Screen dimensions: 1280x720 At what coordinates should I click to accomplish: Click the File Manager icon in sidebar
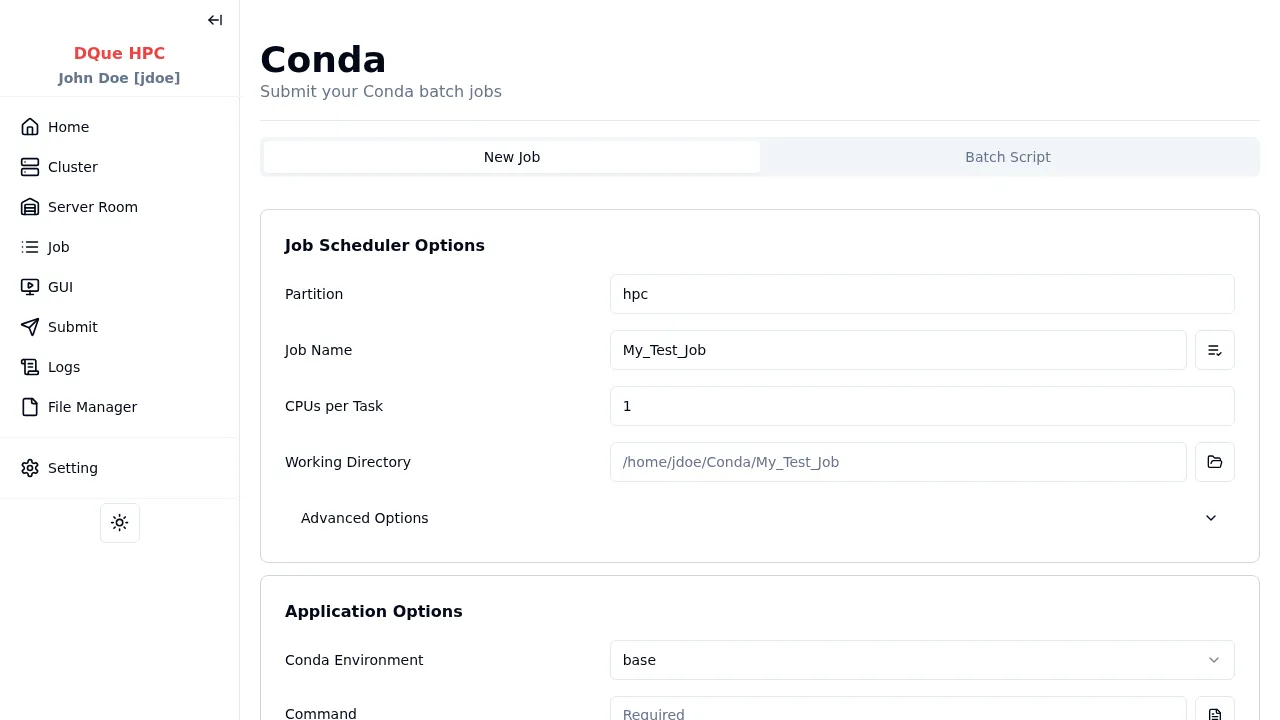pos(30,407)
